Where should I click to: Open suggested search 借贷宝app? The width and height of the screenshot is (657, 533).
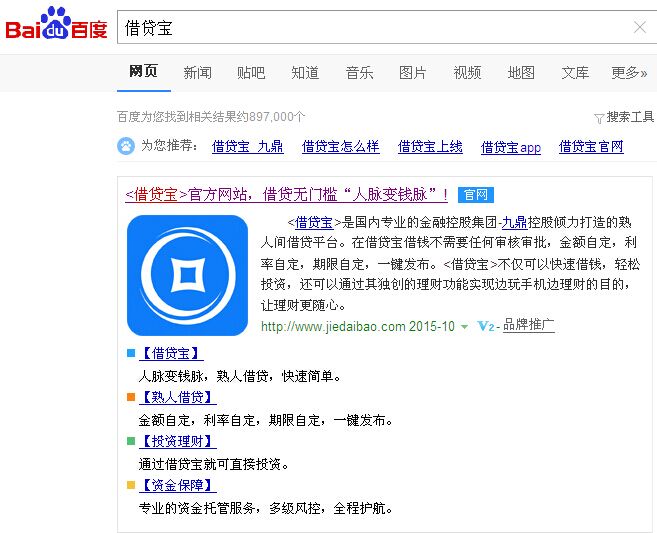[x=511, y=147]
